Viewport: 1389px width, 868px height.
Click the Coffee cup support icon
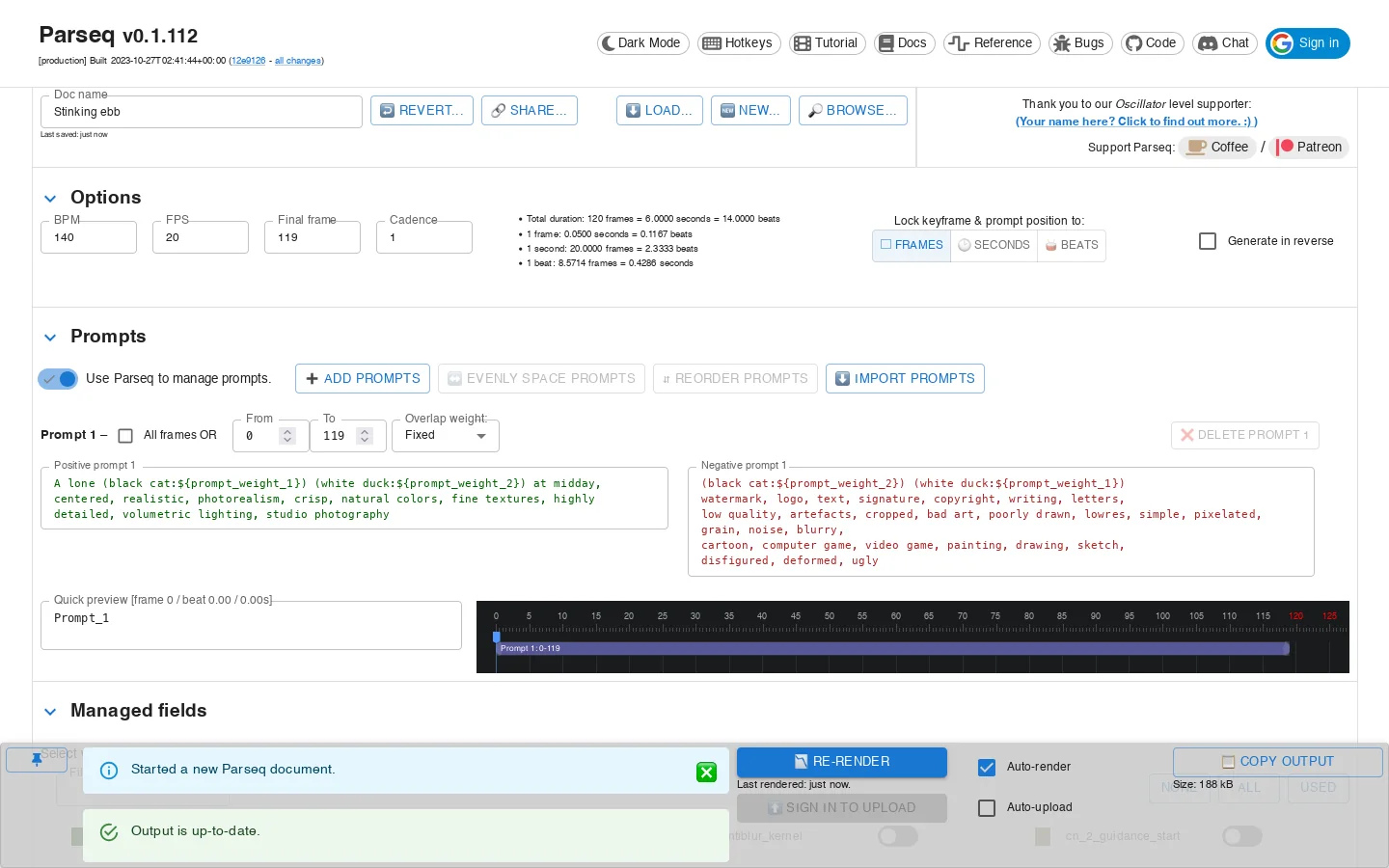tap(1196, 147)
